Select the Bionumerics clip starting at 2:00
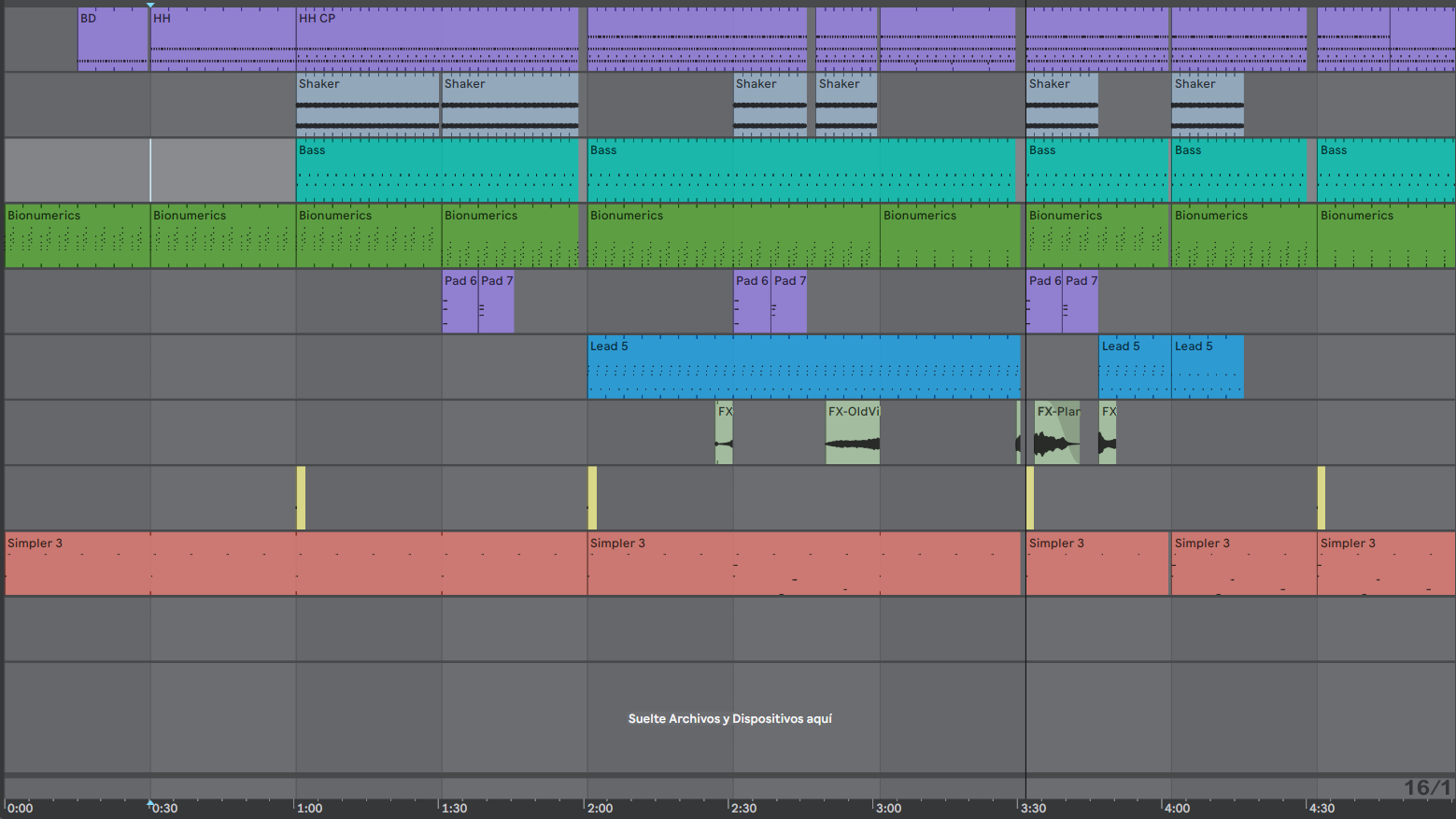Viewport: 1456px width, 819px height. (733, 237)
